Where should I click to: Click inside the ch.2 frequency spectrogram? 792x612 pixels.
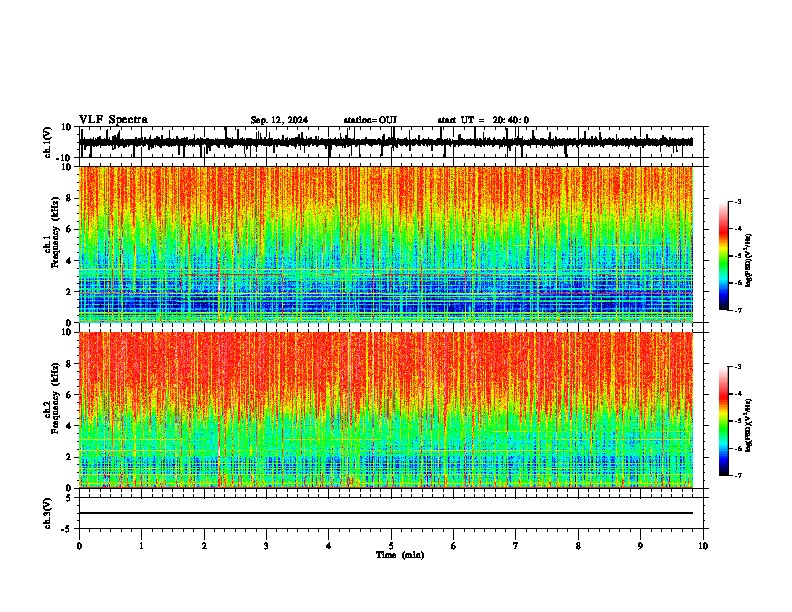click(386, 410)
